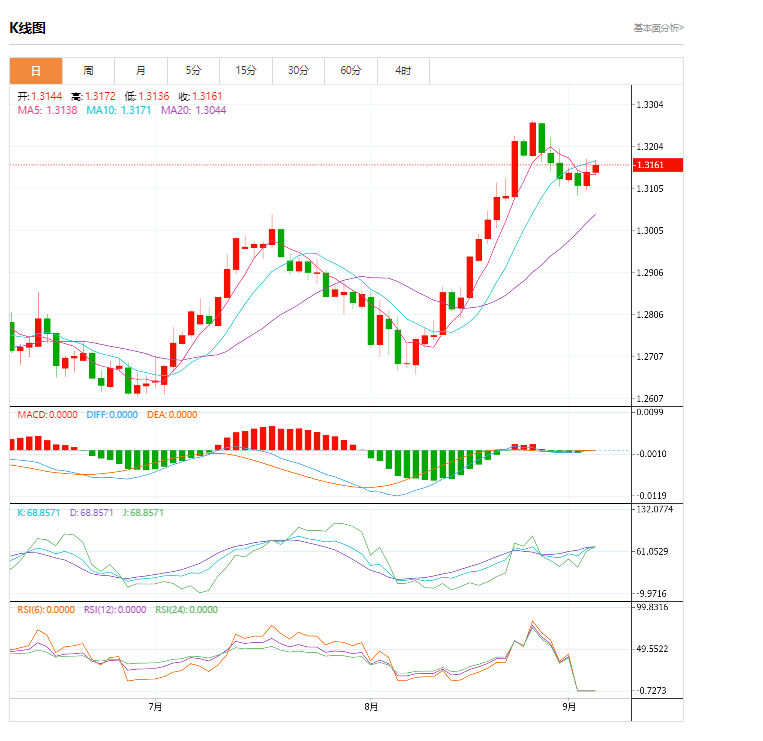Switch to the 周 weekly tab

pyautogui.click(x=89, y=71)
